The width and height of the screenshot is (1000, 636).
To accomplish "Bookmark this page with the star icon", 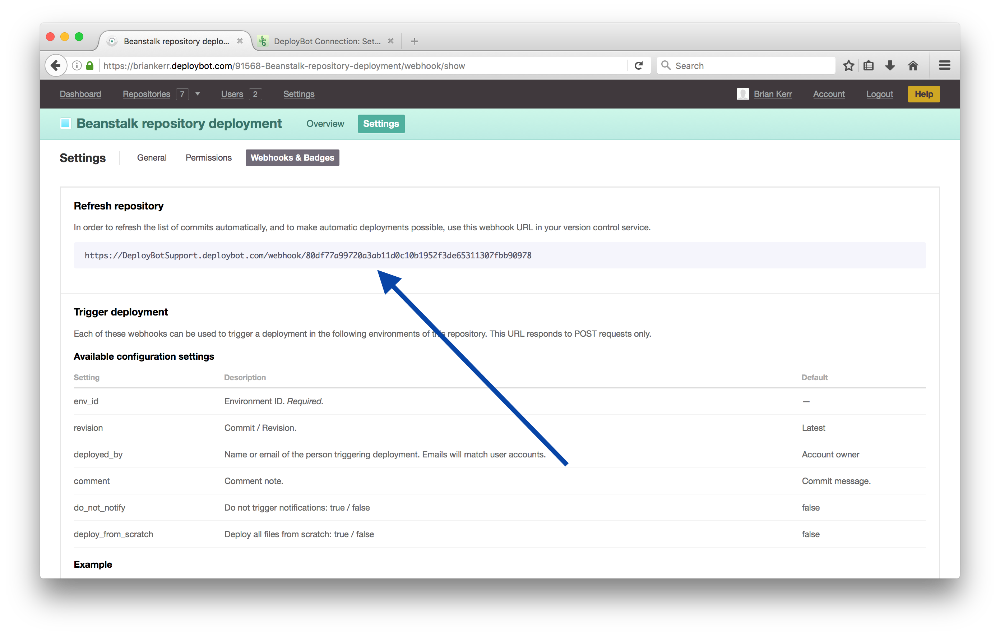I will [848, 66].
